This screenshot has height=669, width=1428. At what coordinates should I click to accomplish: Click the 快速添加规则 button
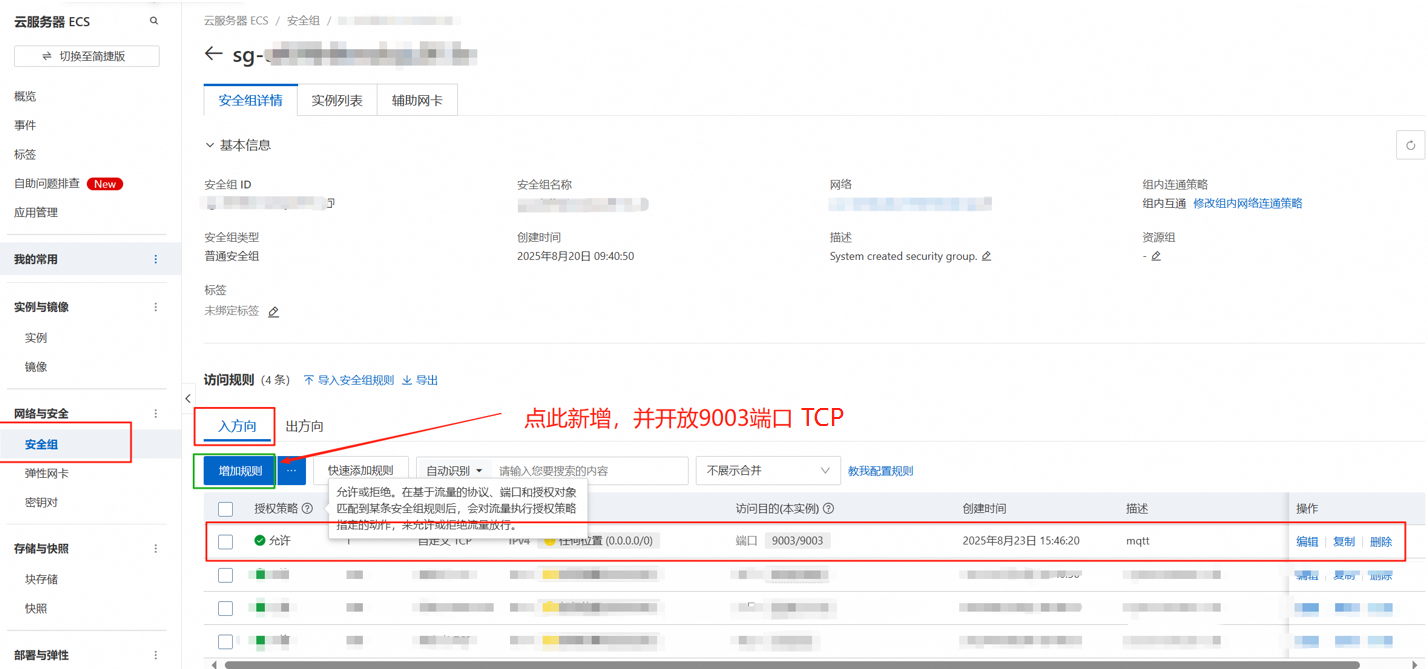(x=361, y=470)
